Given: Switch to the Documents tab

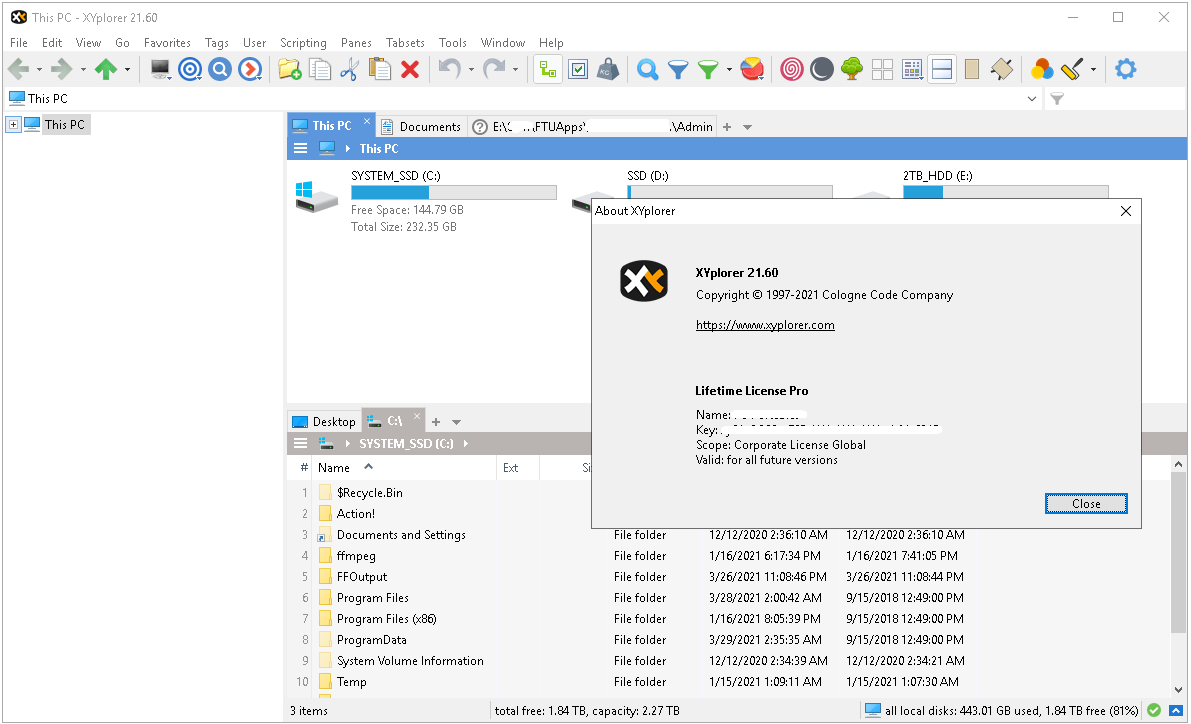Looking at the screenshot, I should point(422,126).
